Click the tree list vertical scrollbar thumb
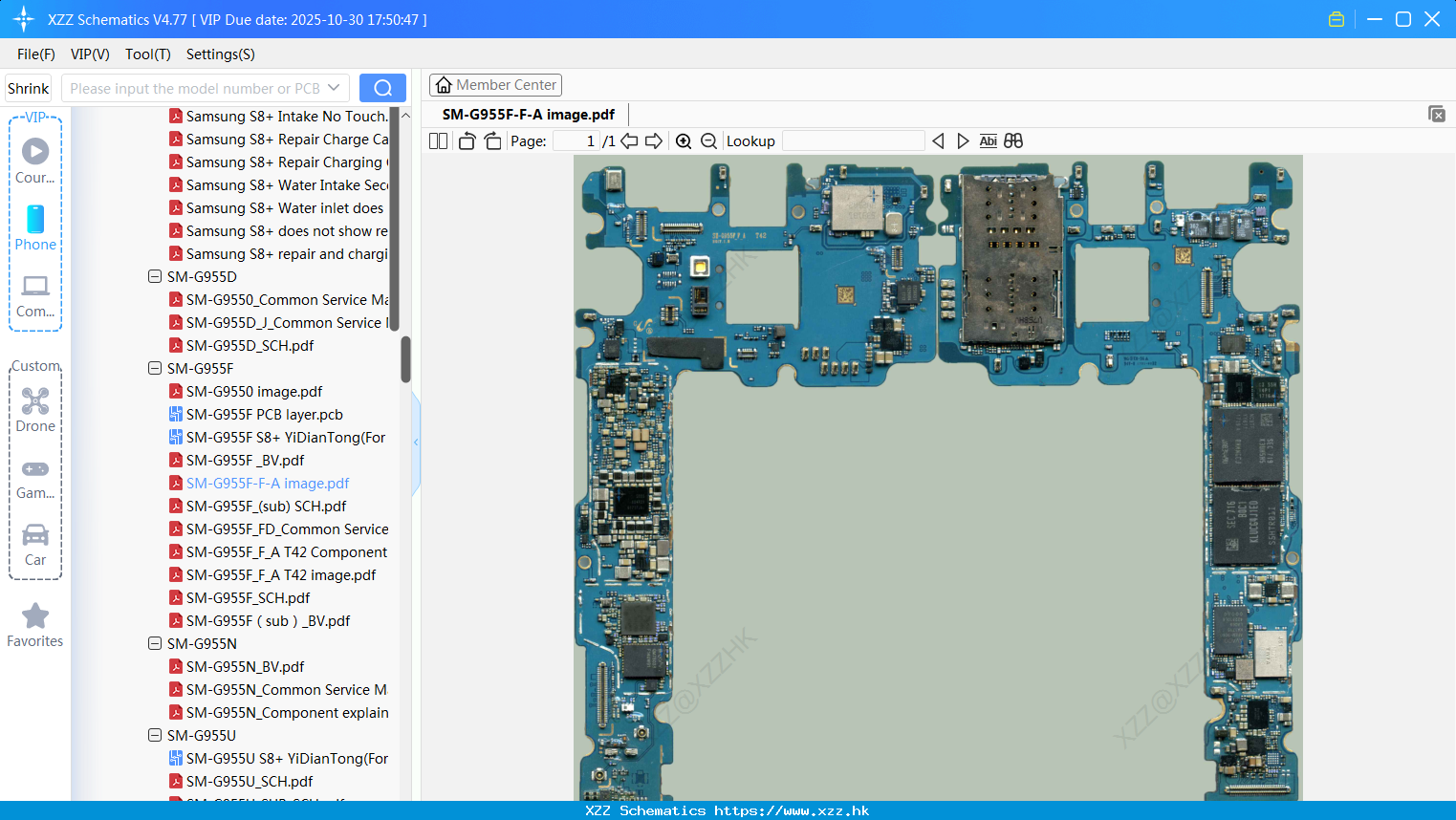 point(405,358)
